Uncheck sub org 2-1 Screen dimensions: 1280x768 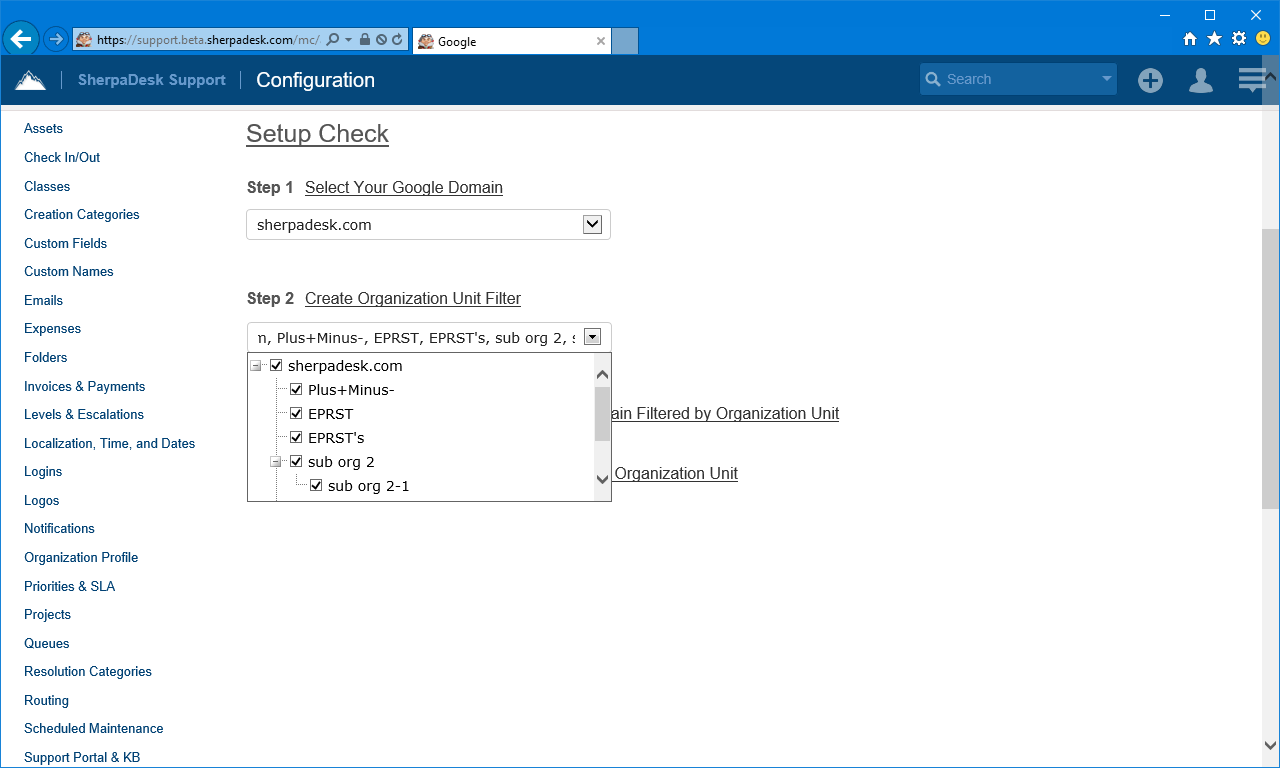click(316, 485)
